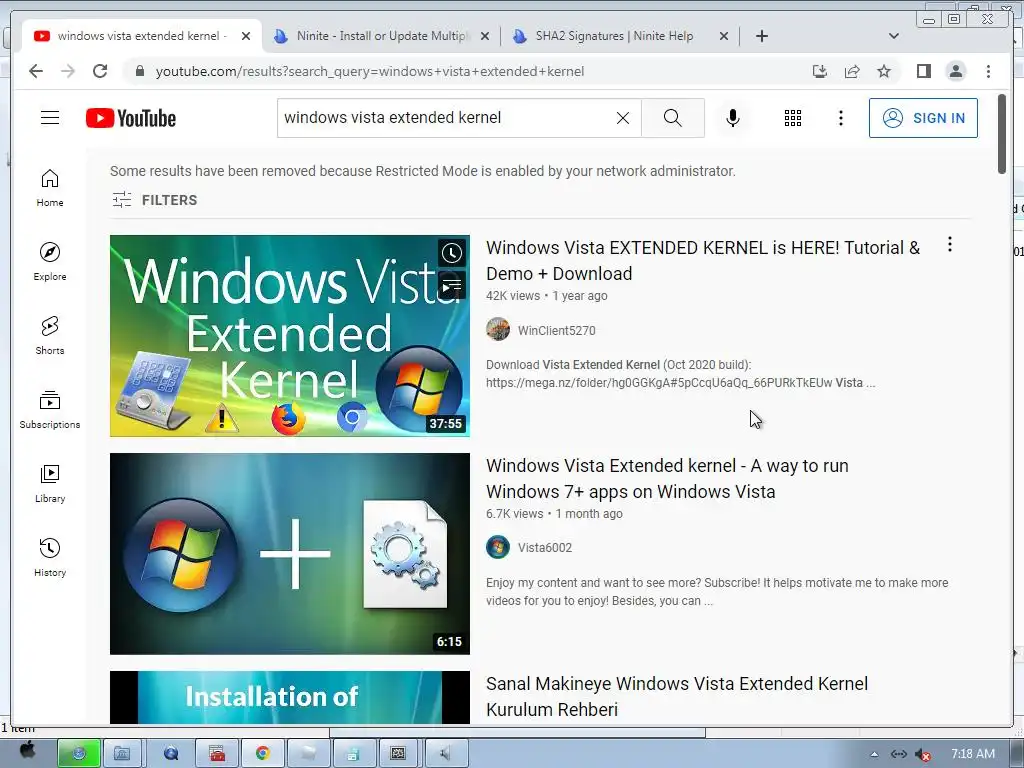This screenshot has height=768, width=1024.
Task: Open the Apple logo start button
Action: click(x=27, y=752)
